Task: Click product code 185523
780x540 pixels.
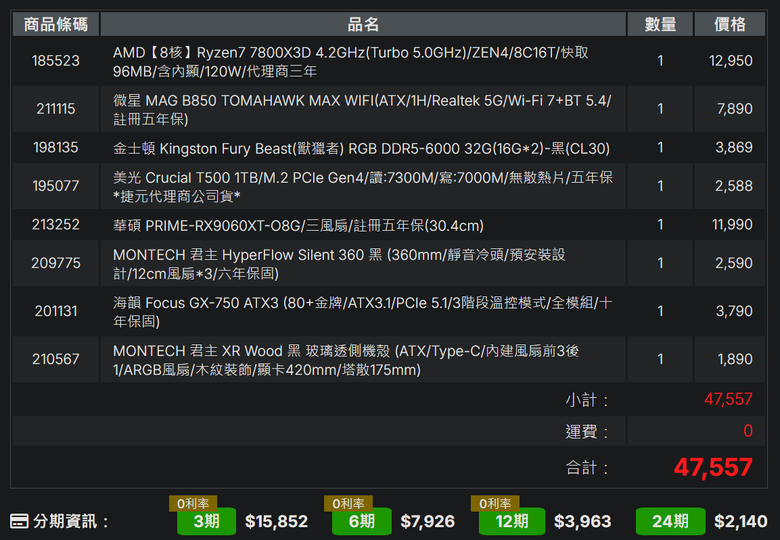Action: pyautogui.click(x=56, y=61)
